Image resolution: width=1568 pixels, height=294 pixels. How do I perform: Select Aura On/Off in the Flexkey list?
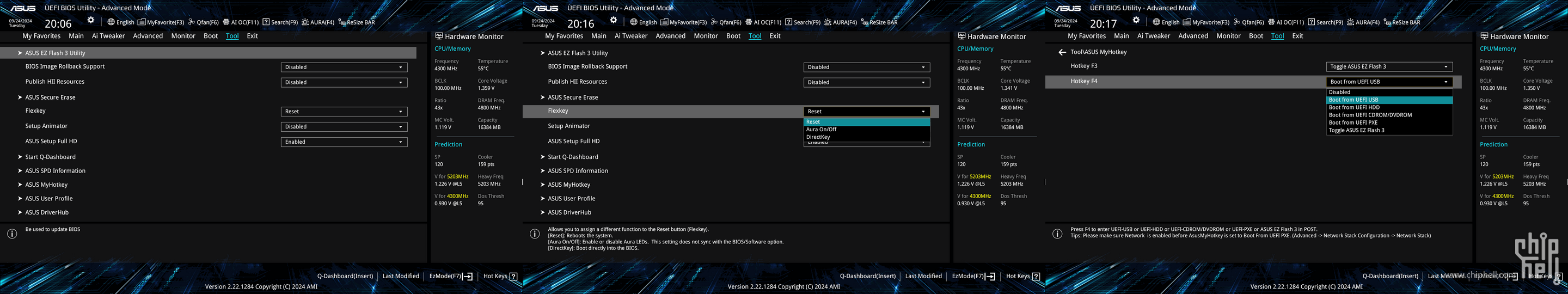click(867, 130)
